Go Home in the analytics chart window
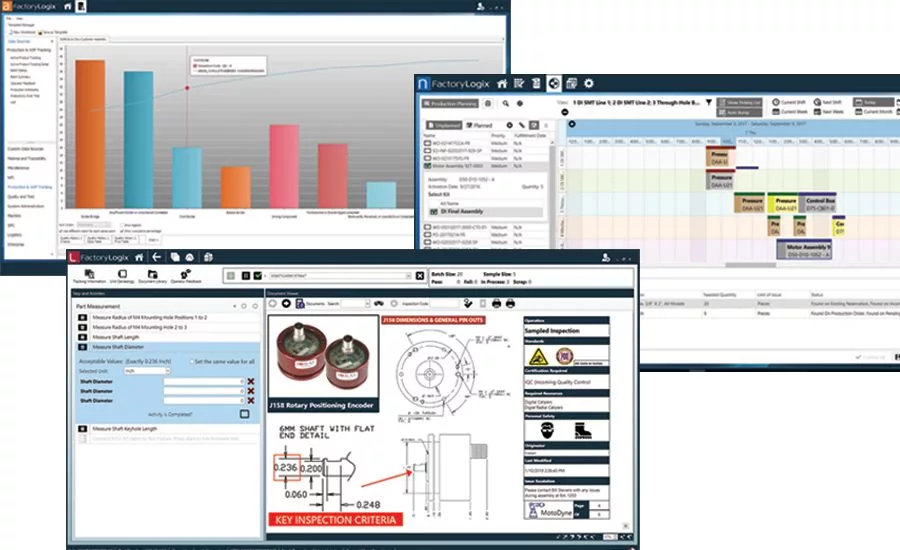 [x=67, y=7]
